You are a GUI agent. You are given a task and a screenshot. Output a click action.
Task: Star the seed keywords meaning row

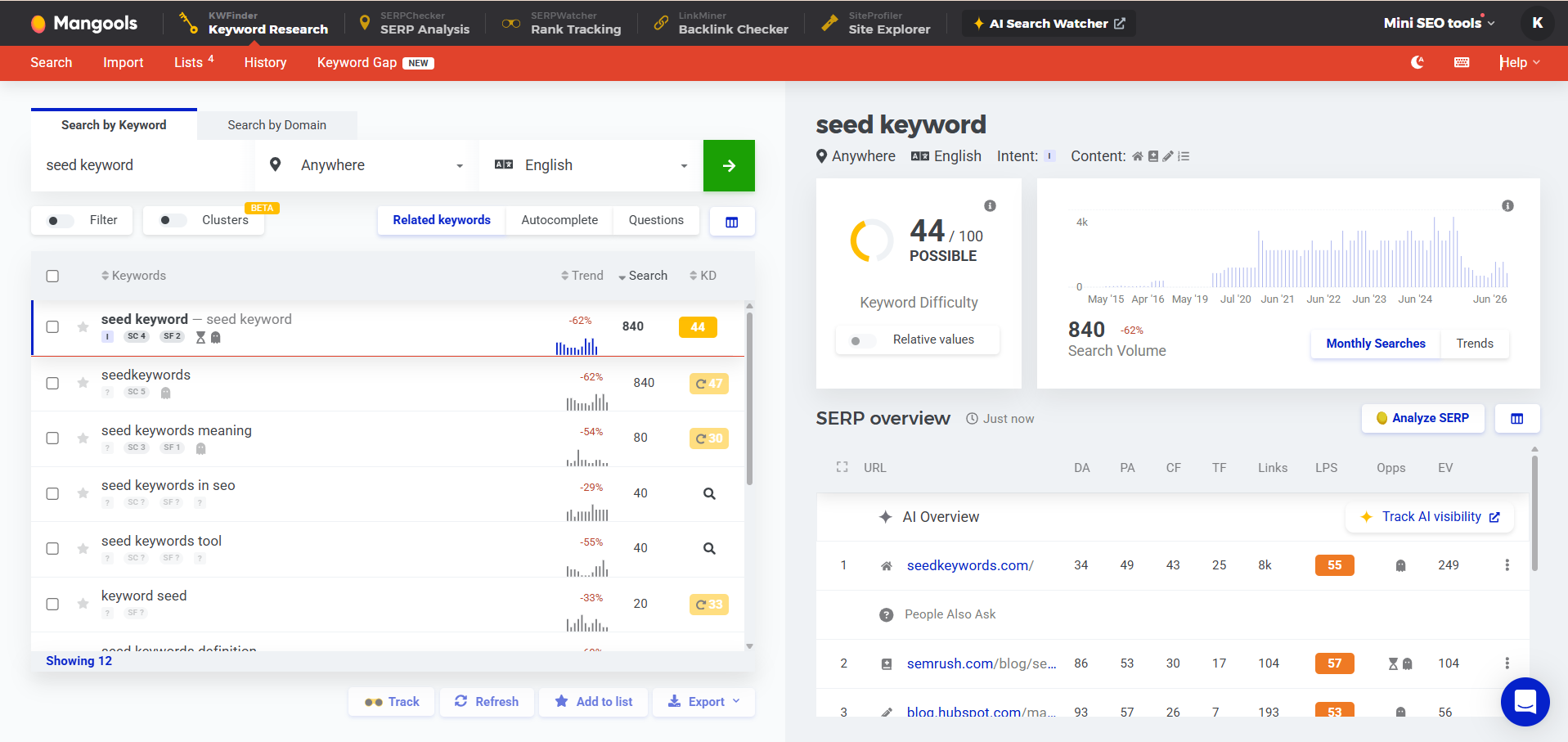click(x=83, y=438)
